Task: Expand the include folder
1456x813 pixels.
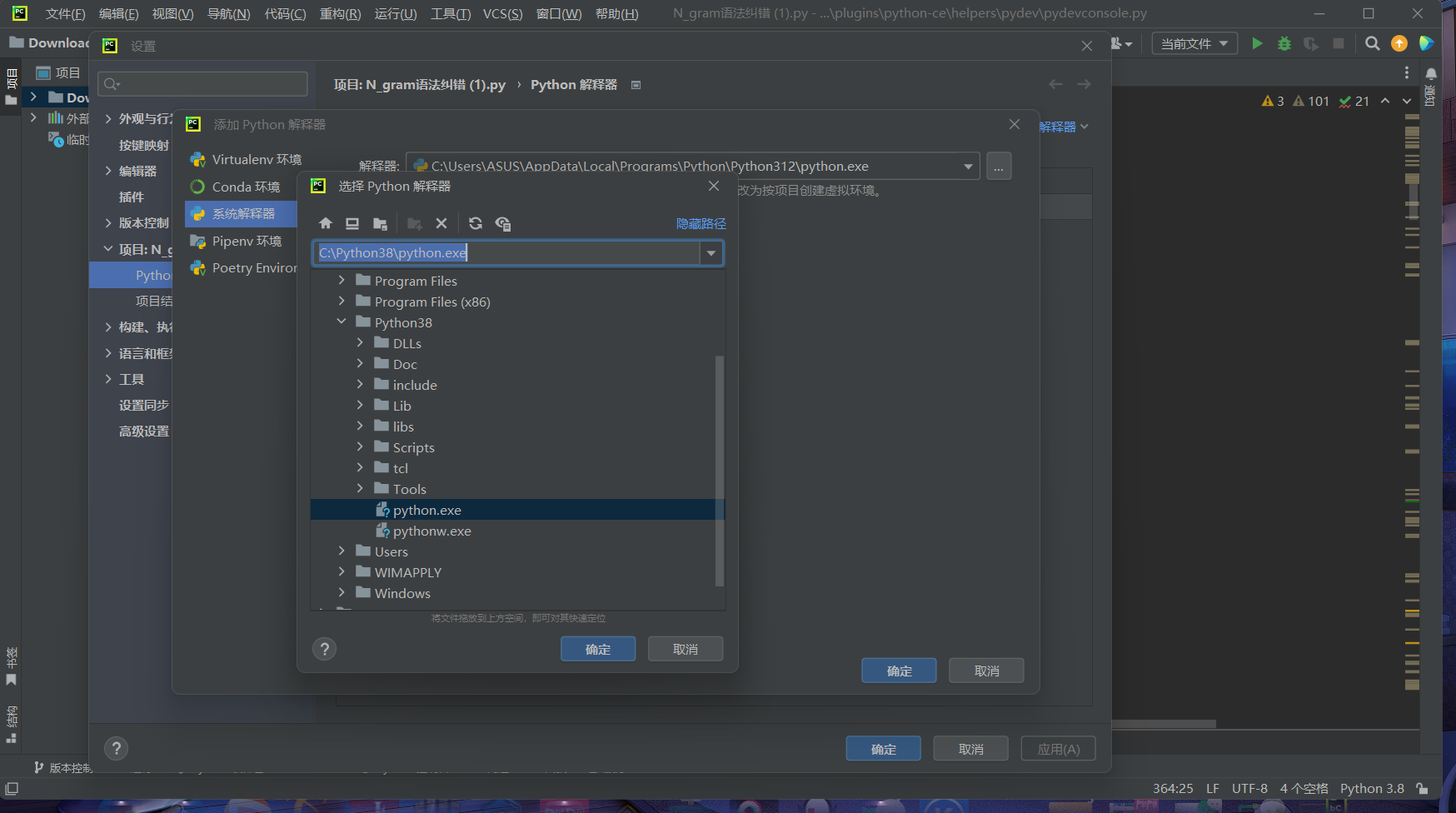Action: click(360, 385)
